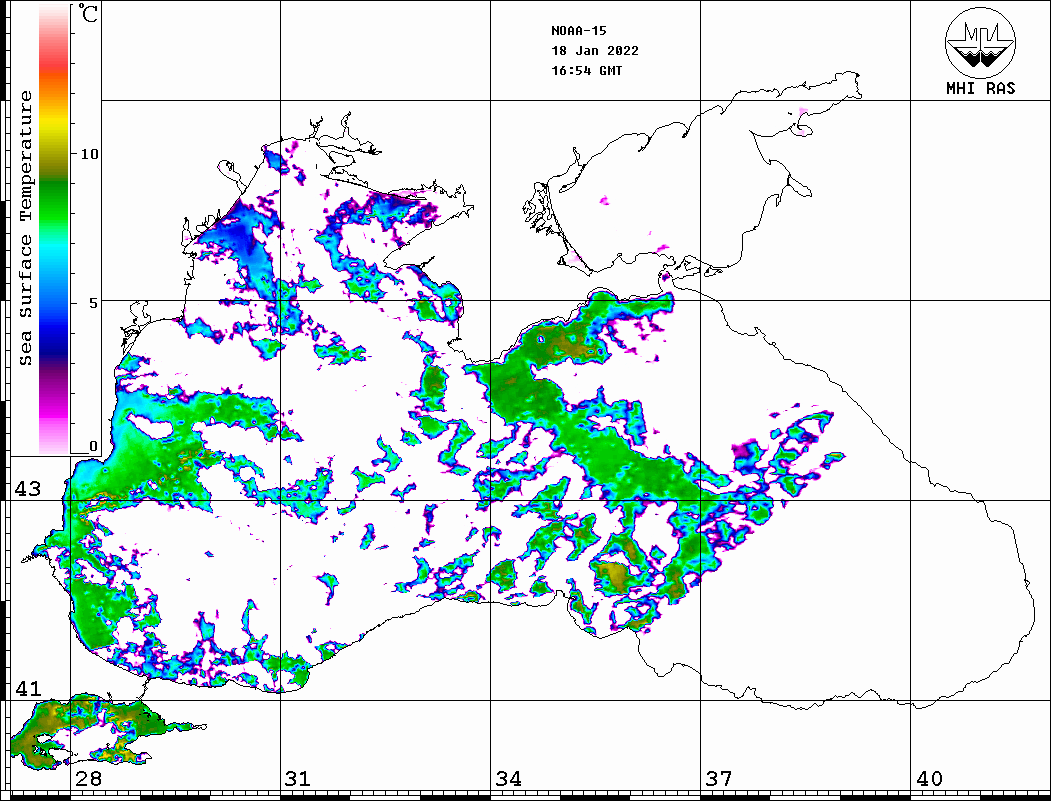Click the '18 Jan 2022' date text
The height and width of the screenshot is (801, 1051).
point(595,51)
